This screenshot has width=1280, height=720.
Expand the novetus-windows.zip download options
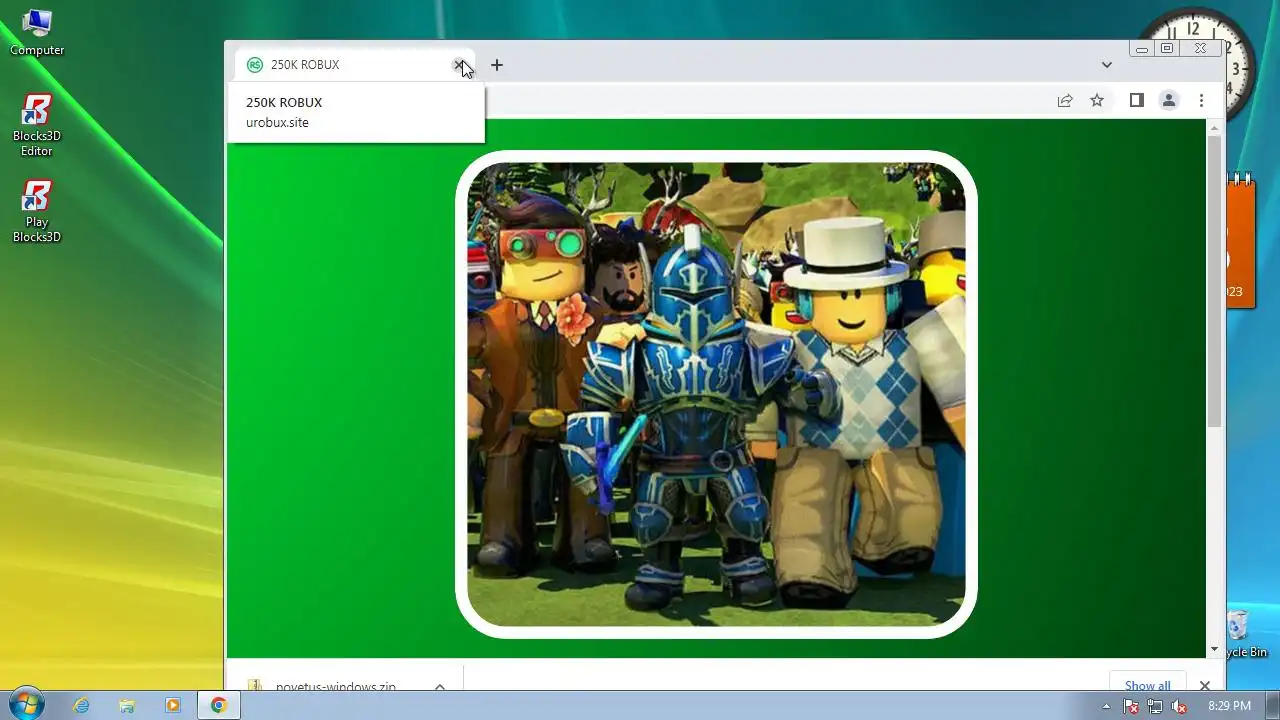click(439, 686)
